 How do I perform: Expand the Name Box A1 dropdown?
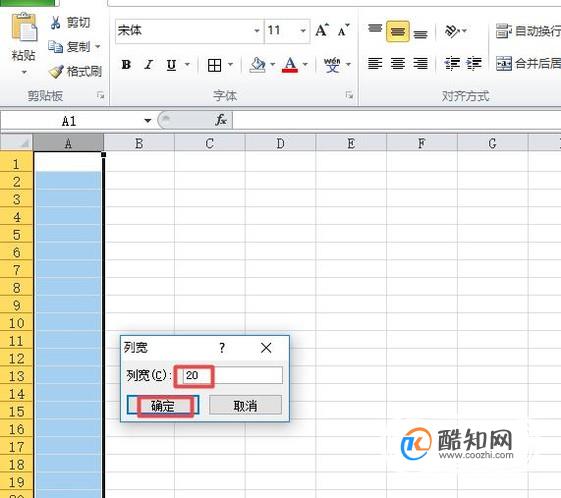[147, 121]
